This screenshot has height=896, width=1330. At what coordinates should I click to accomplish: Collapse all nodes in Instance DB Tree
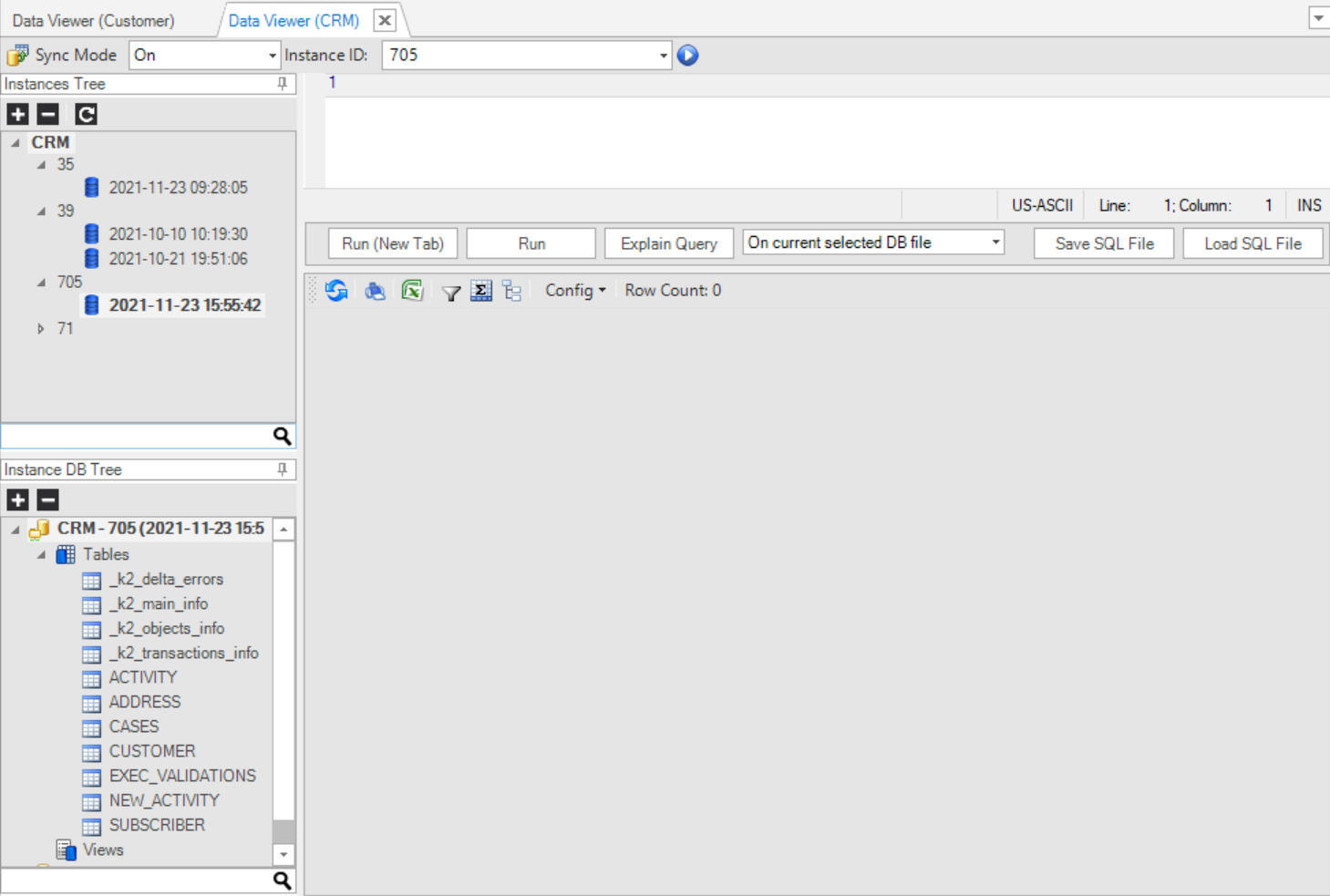tap(48, 499)
